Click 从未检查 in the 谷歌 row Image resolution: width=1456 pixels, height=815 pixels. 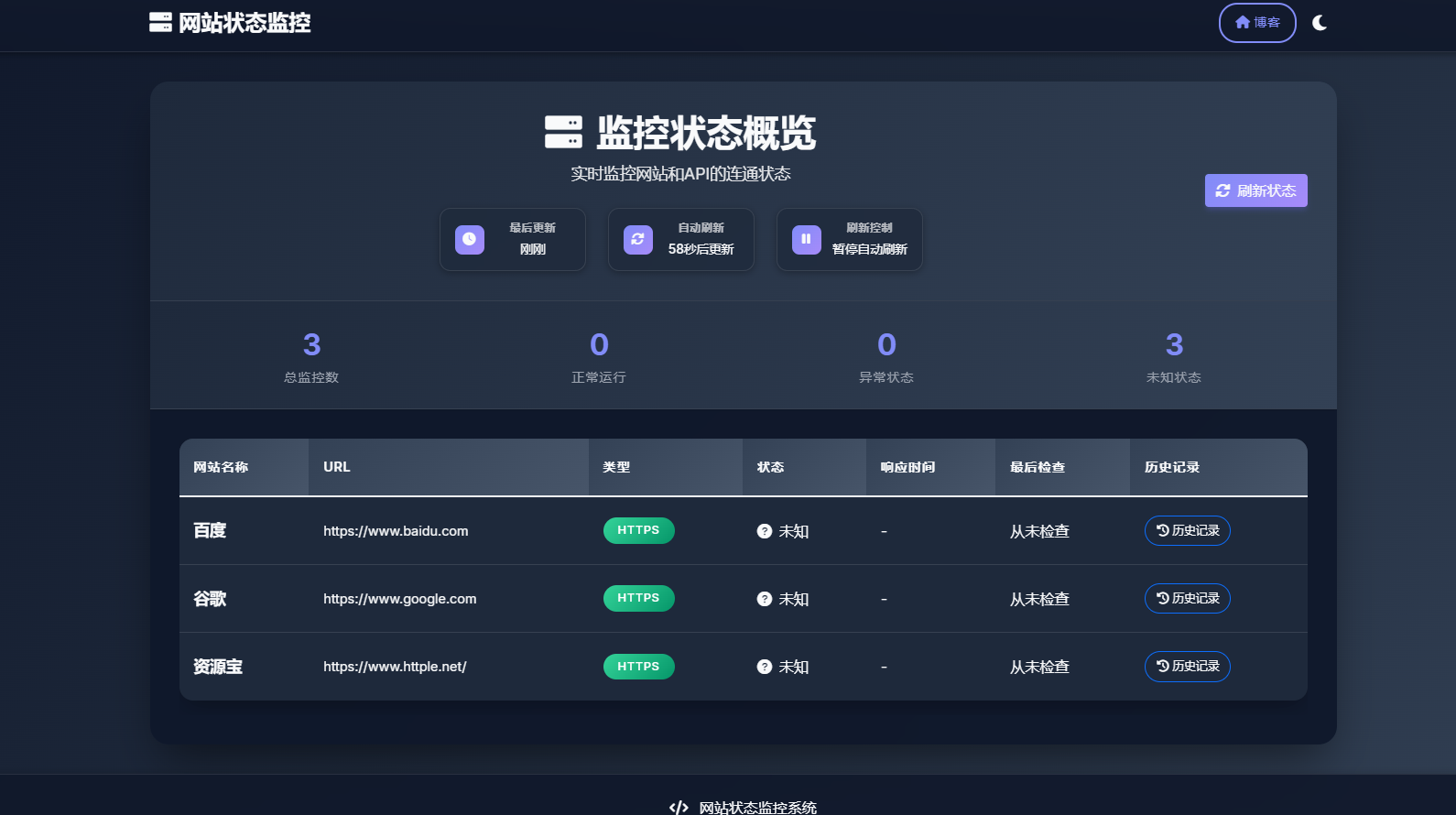1039,599
